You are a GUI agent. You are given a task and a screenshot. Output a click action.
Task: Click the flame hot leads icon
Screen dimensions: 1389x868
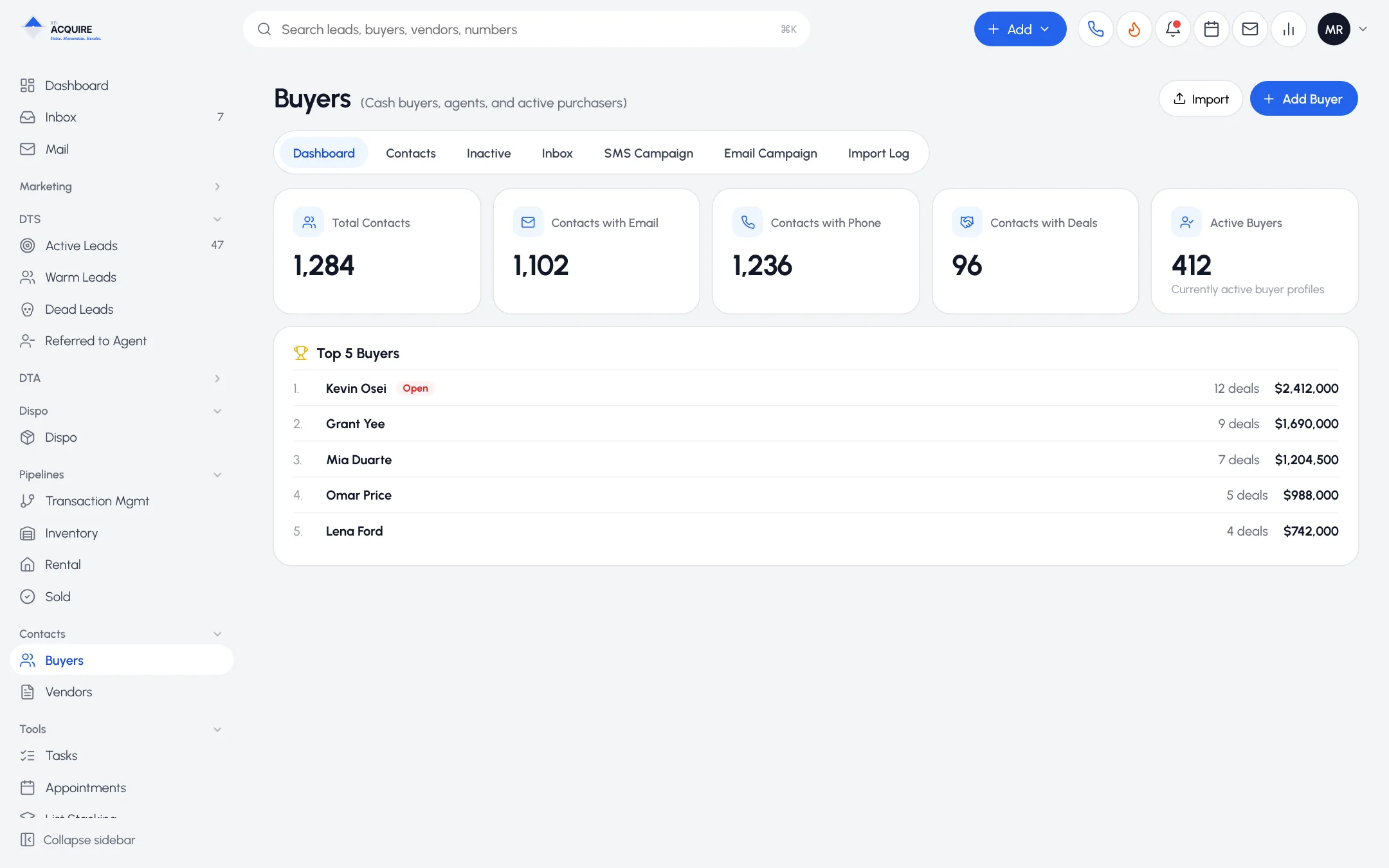(1134, 29)
